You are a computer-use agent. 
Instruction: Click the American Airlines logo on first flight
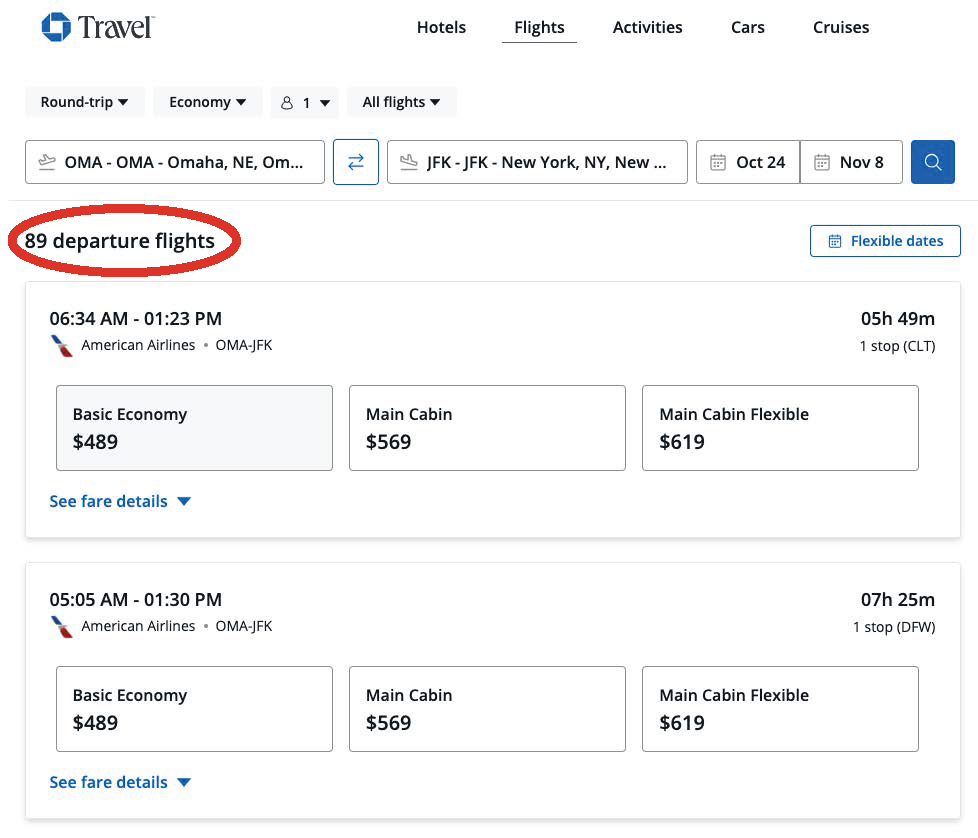tap(62, 346)
